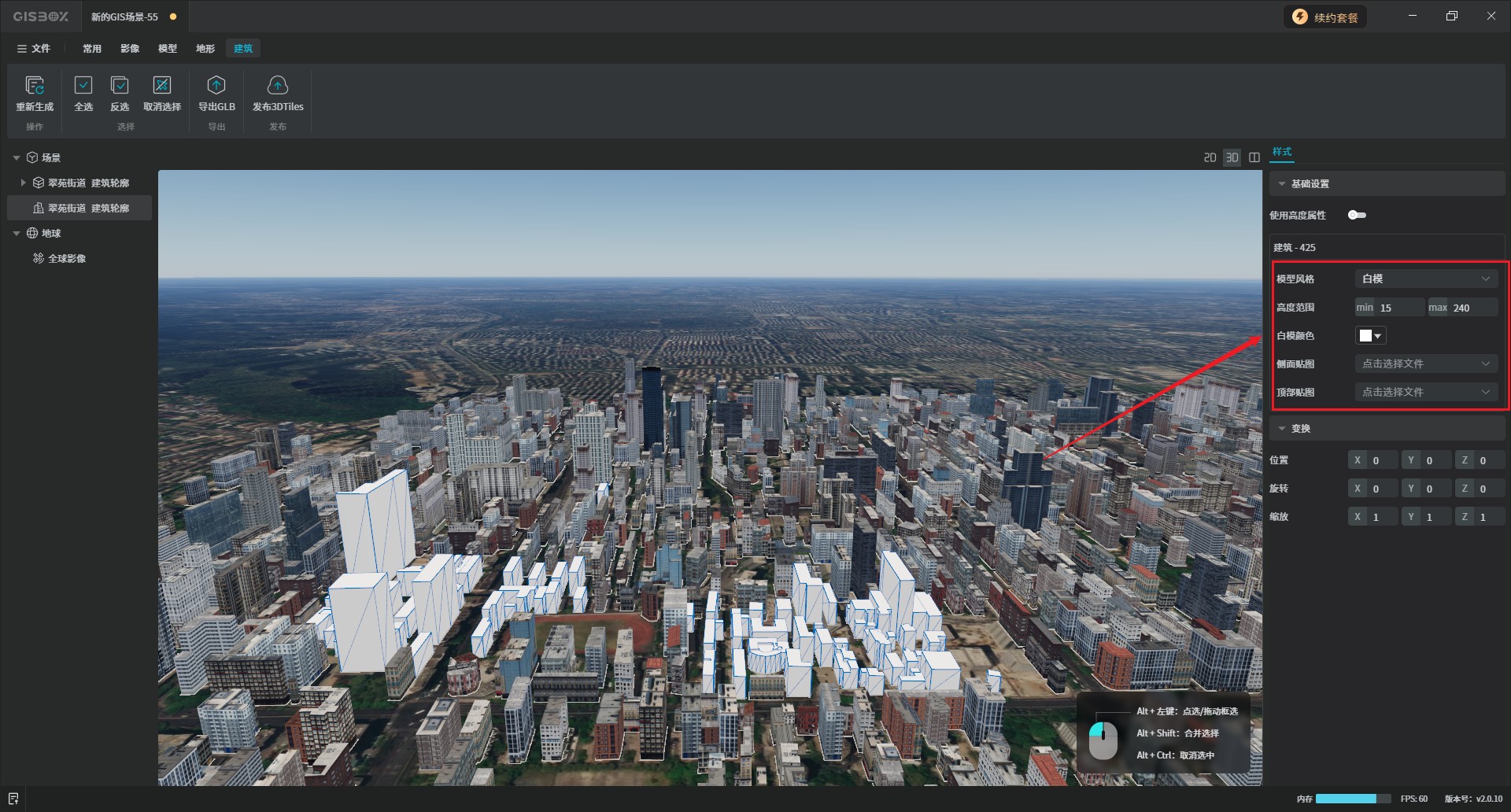
Task: Toggle the 使用高度属性 switch
Action: coord(1357,215)
